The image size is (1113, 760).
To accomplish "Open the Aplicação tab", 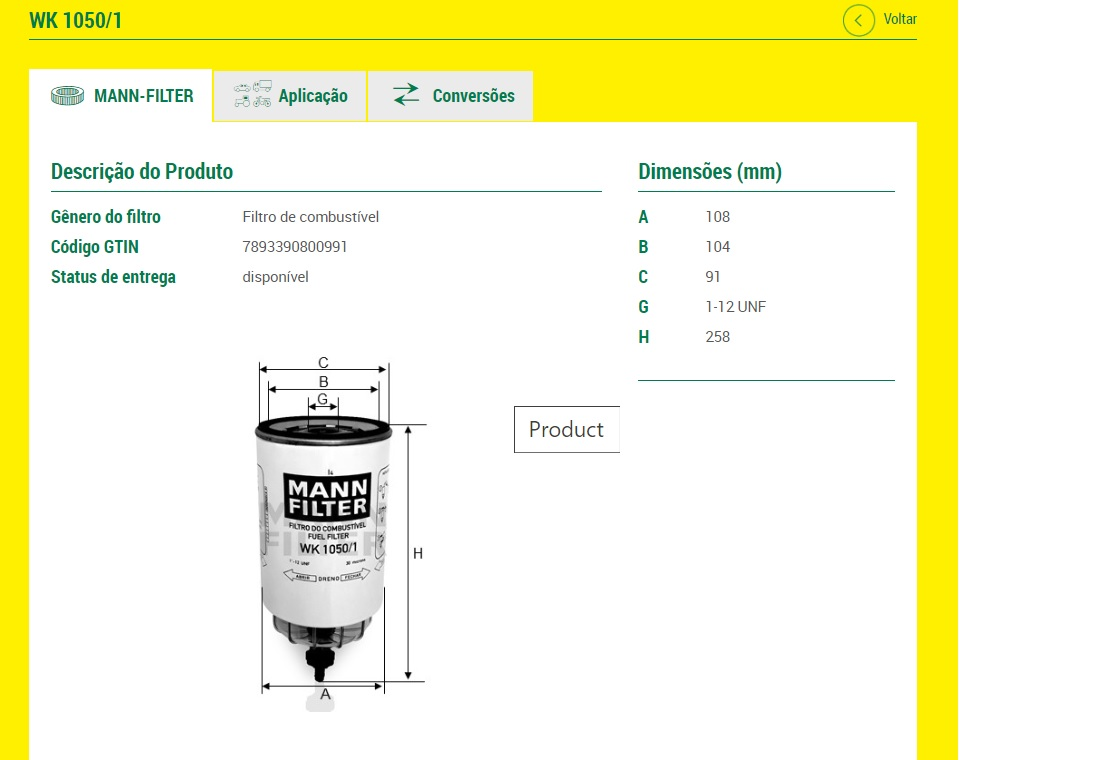I will (313, 96).
